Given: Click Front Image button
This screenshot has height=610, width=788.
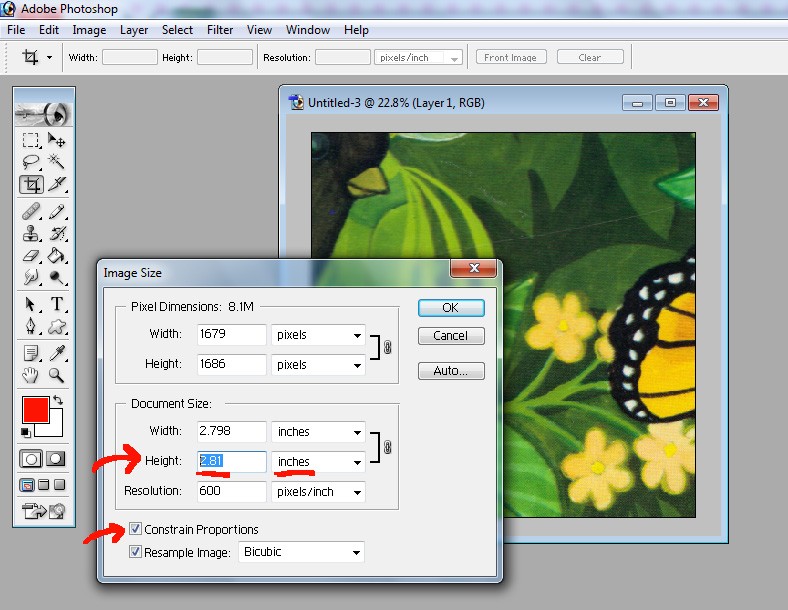Looking at the screenshot, I should 511,57.
